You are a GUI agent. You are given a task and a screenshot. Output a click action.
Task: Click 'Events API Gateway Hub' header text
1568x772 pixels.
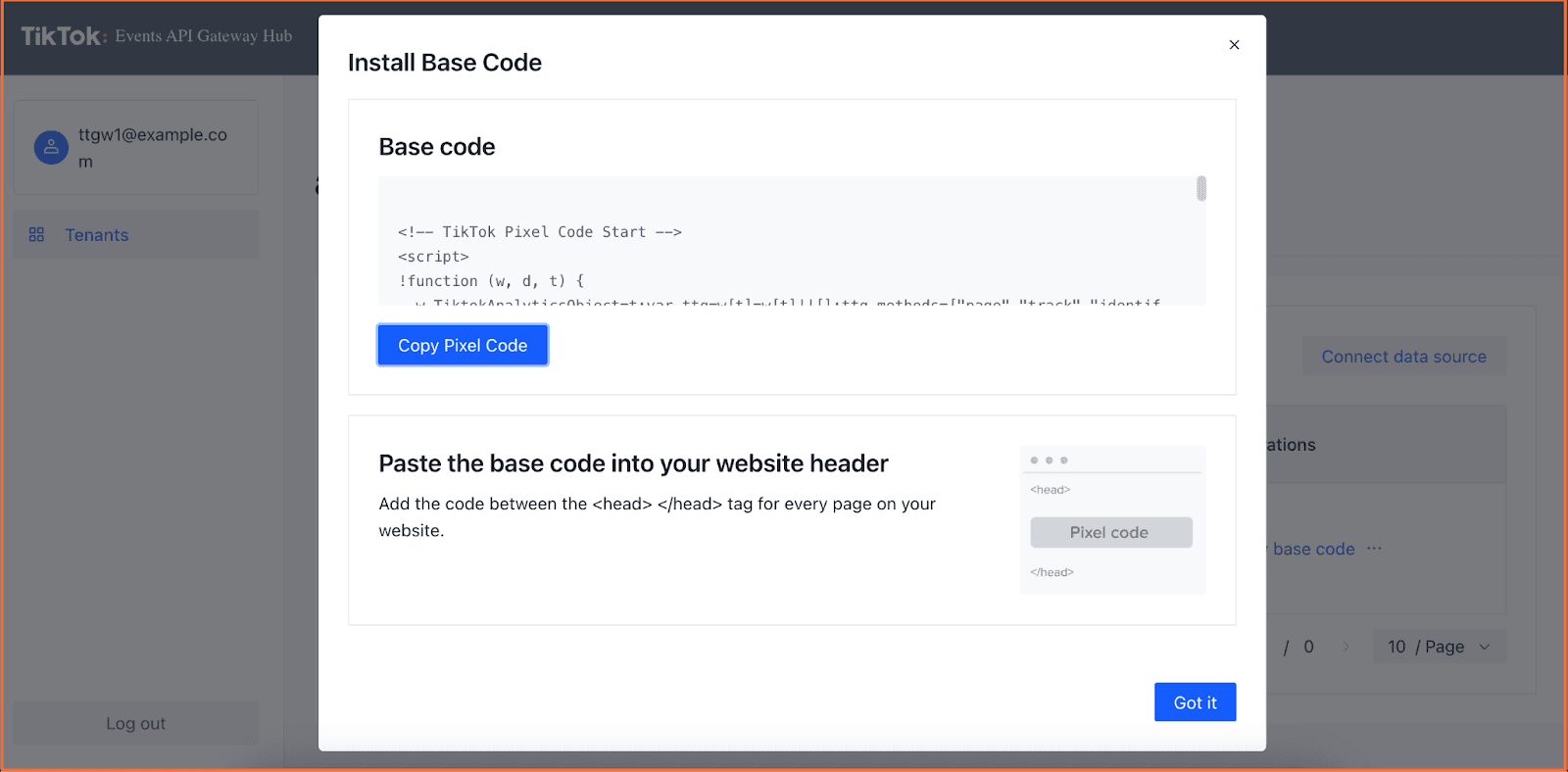pyautogui.click(x=204, y=36)
